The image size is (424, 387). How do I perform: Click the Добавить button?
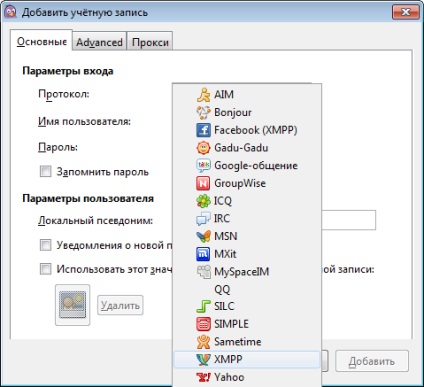coord(372,361)
